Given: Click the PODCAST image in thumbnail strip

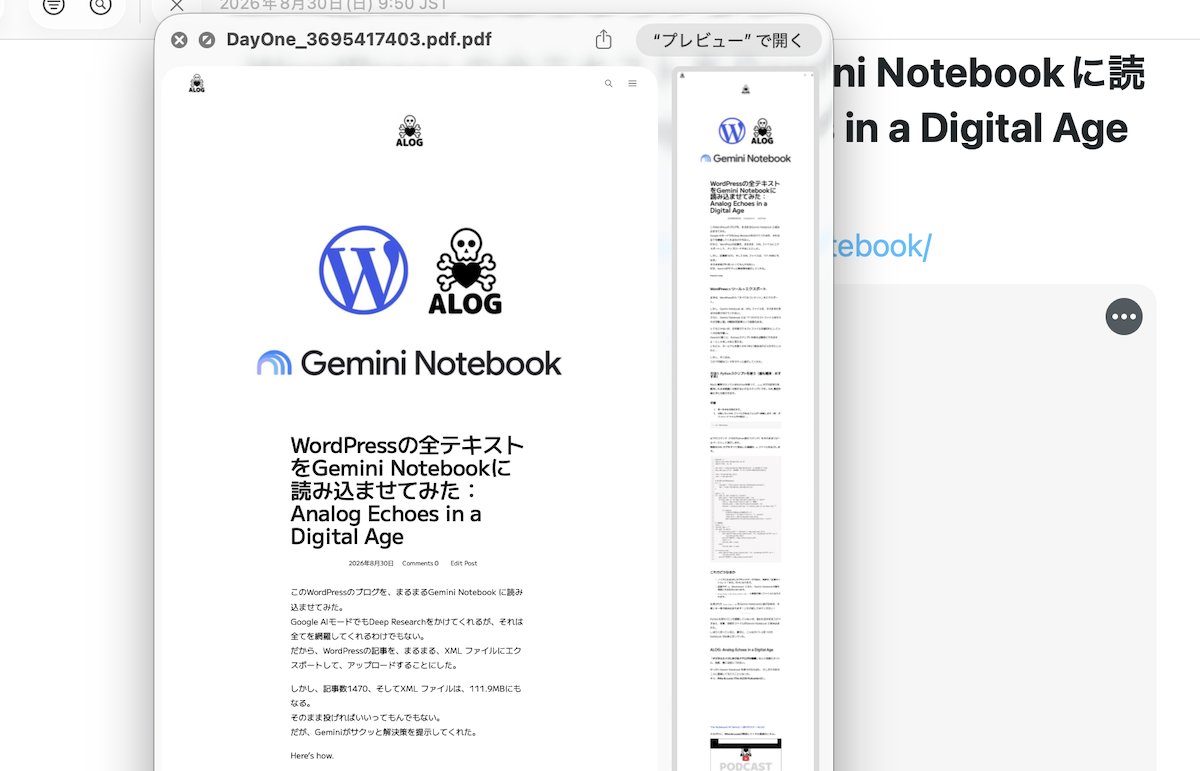Looking at the screenshot, I should 746,757.
